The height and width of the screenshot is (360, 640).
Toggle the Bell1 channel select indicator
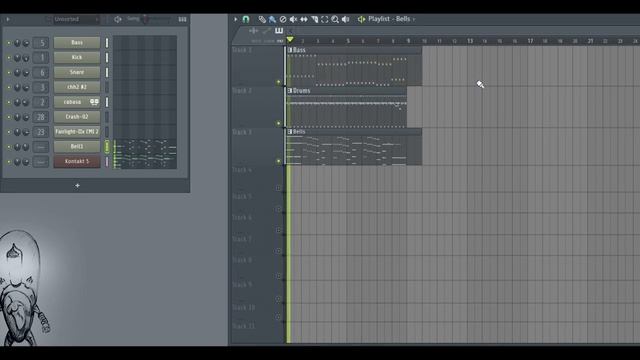(x=107, y=147)
